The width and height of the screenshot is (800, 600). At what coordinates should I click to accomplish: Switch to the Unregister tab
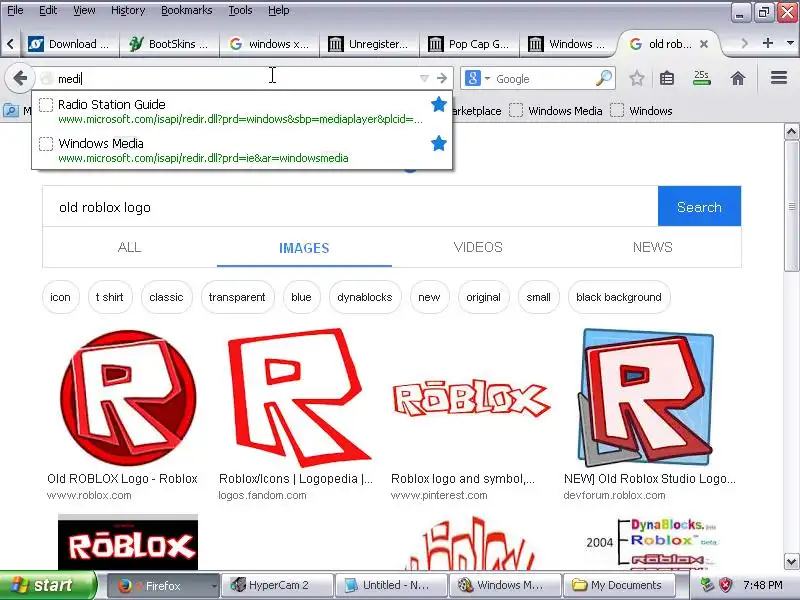[x=369, y=44]
